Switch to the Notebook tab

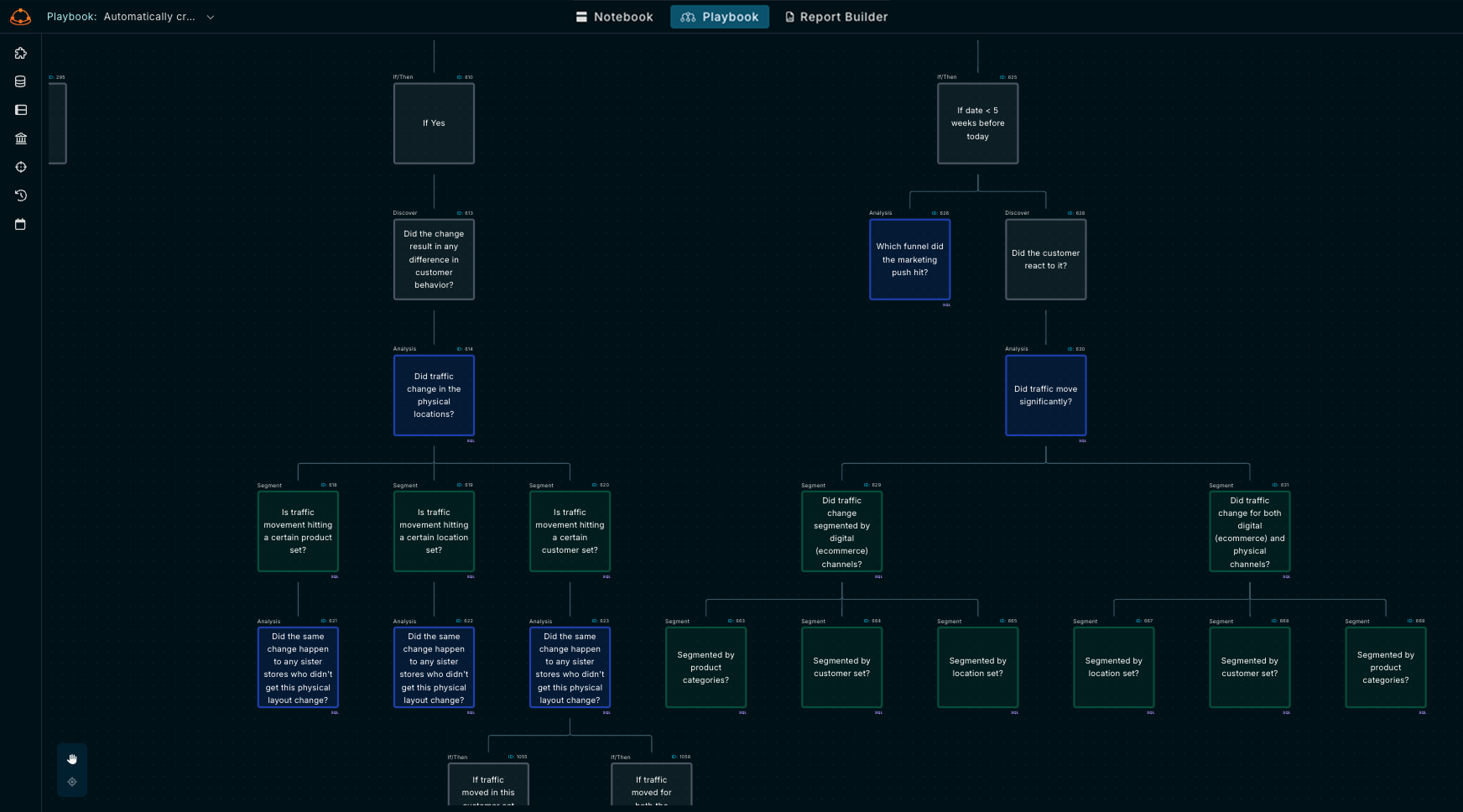tap(614, 17)
